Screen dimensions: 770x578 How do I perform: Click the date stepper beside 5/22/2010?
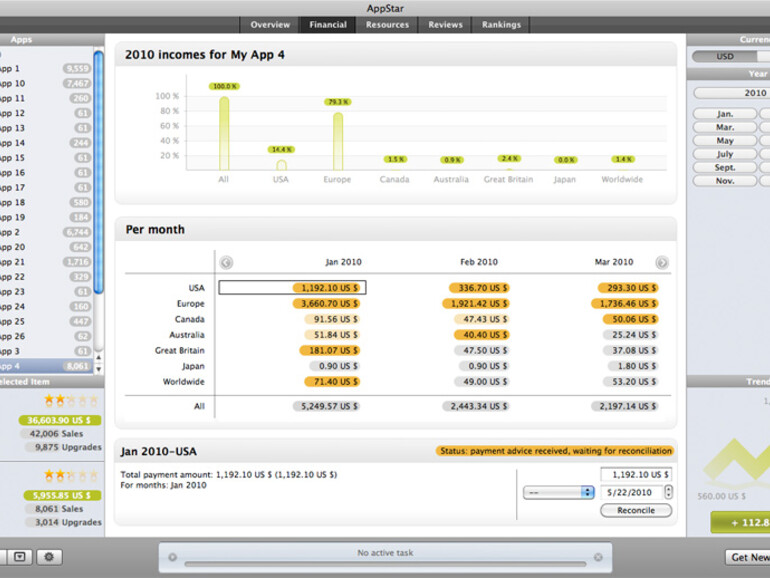pos(668,492)
